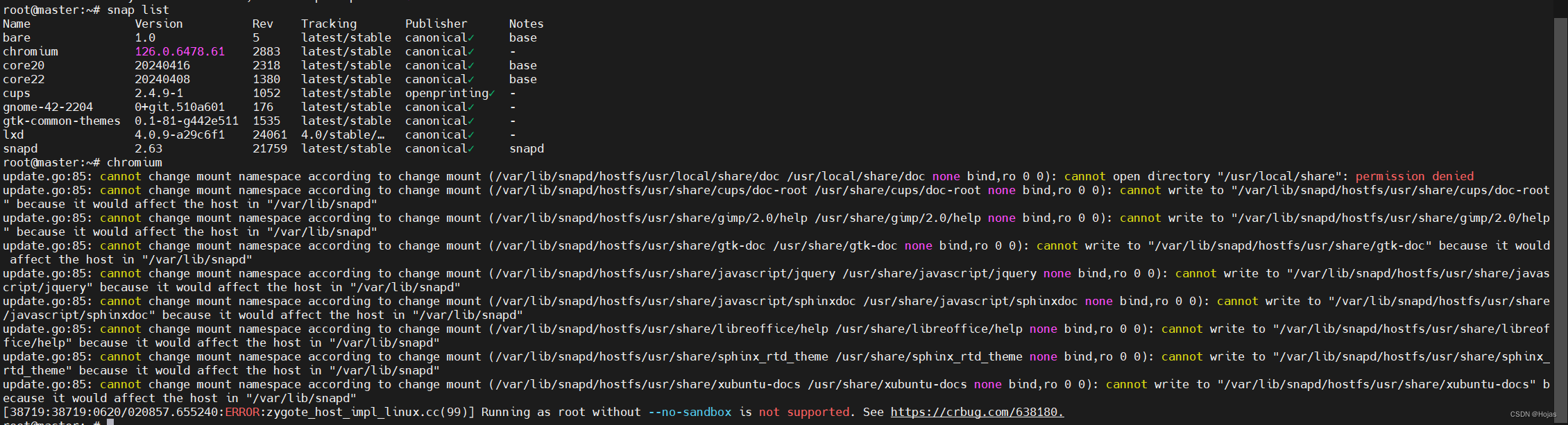Click the 'lxd' snap name

pyautogui.click(x=13, y=135)
